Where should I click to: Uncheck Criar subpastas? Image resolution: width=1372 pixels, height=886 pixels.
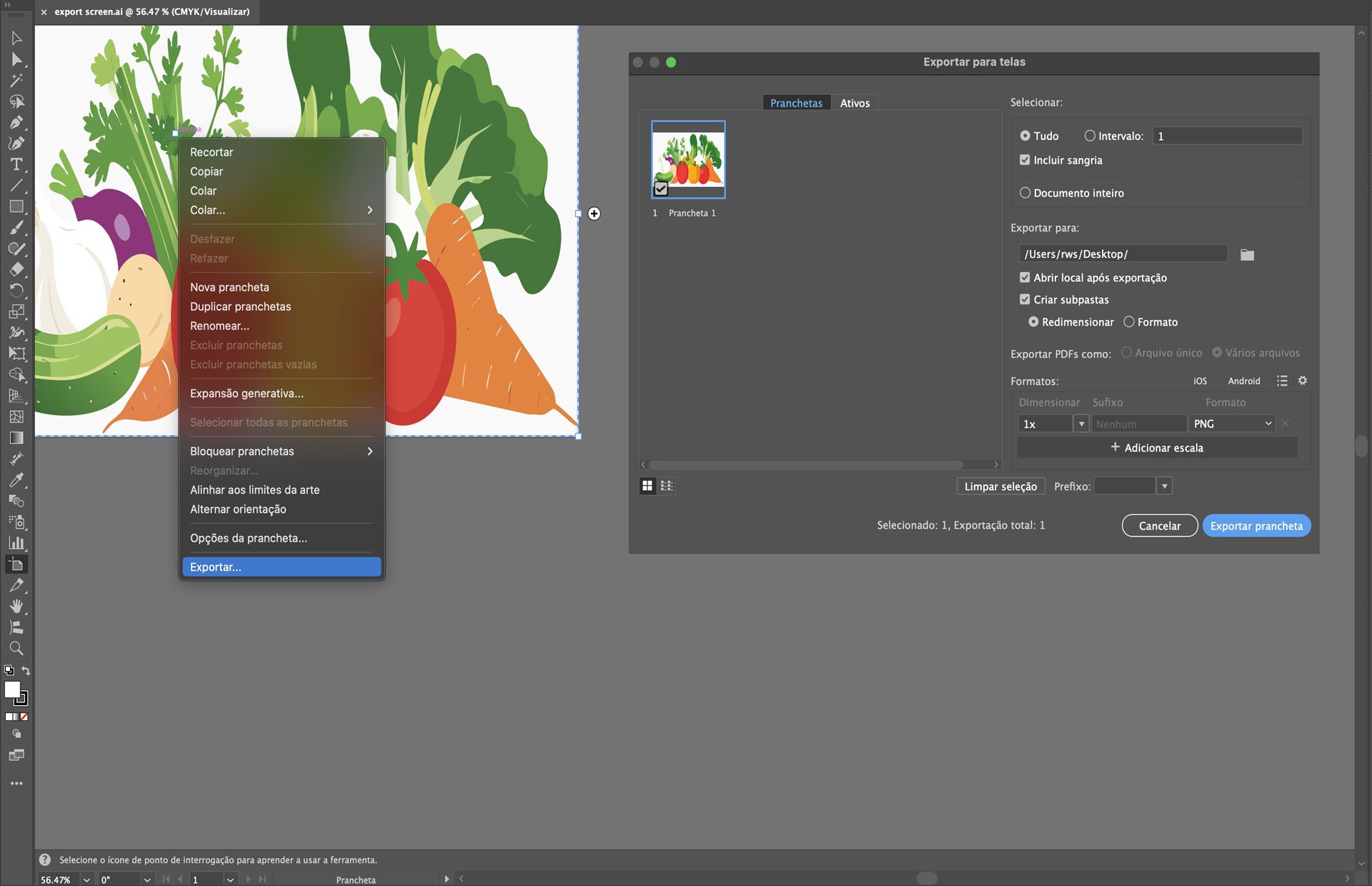[x=1025, y=299]
